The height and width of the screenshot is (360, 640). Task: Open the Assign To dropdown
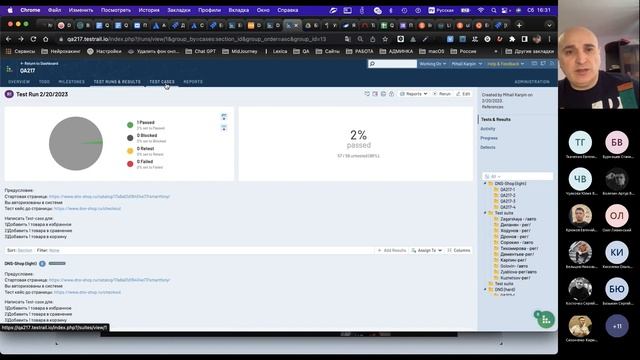[427, 250]
